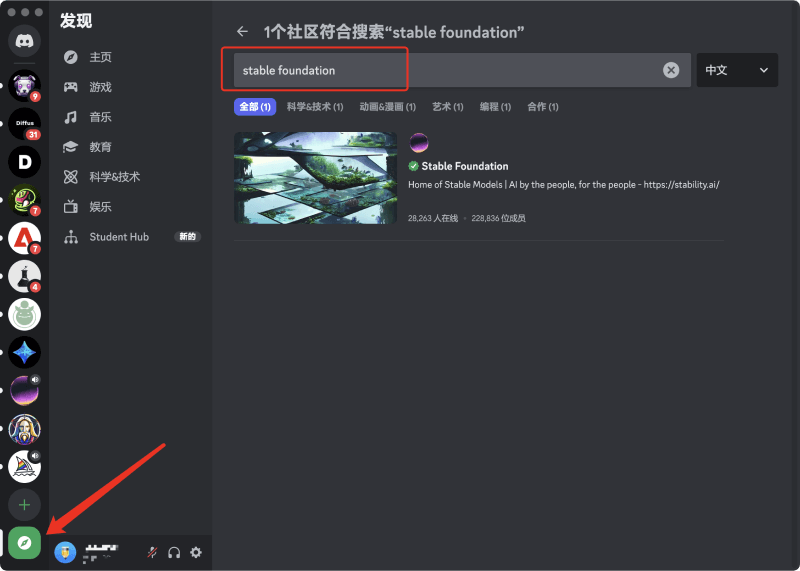The image size is (800, 571).
Task: Select the 编程 (1) filter tab
Action: (x=495, y=107)
